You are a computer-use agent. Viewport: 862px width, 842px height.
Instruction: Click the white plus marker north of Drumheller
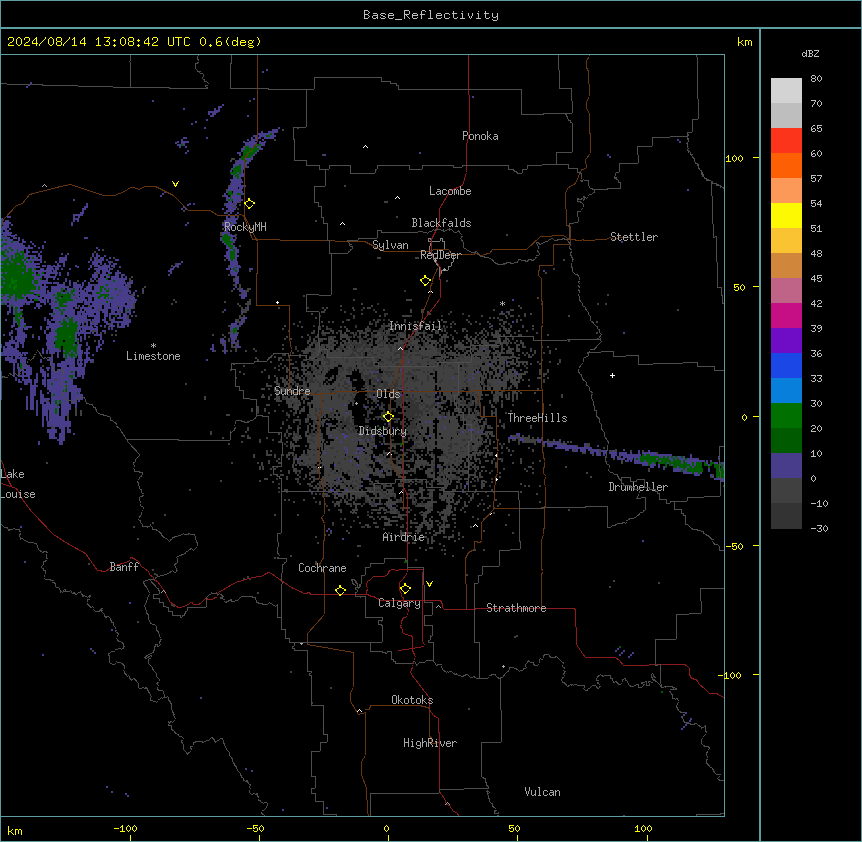pyautogui.click(x=612, y=375)
